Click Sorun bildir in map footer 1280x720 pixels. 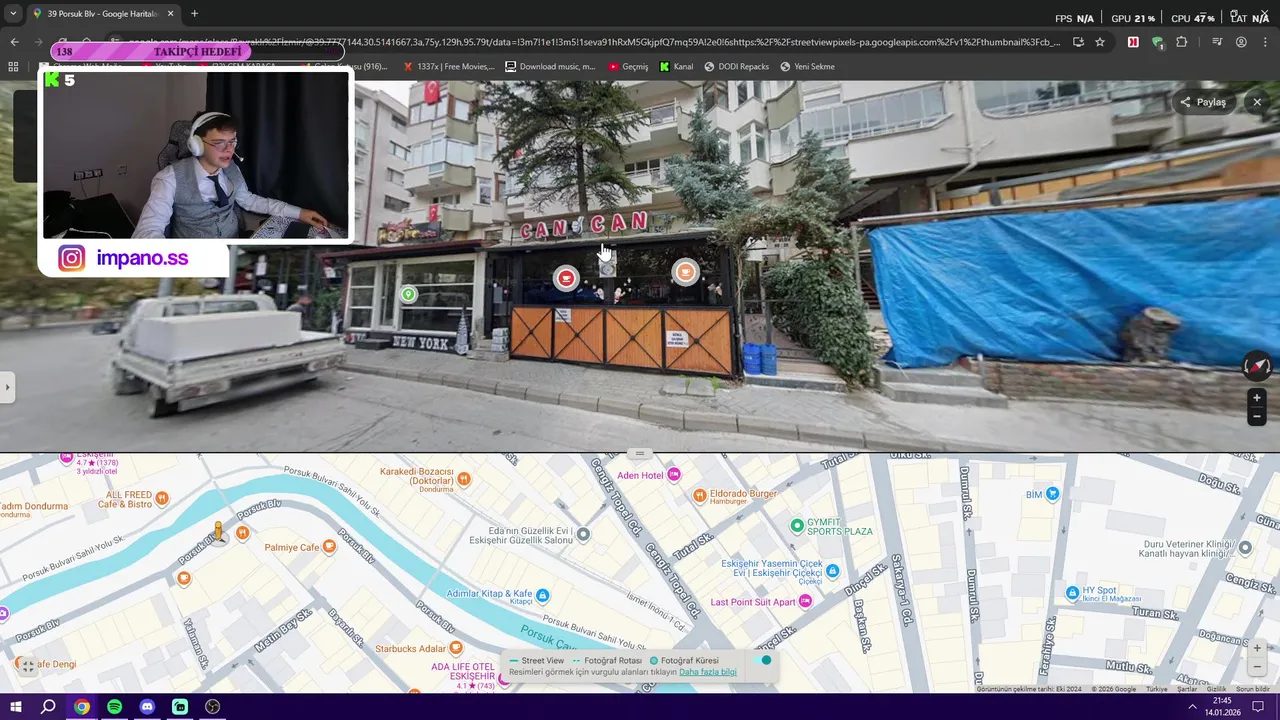[x=1252, y=689]
